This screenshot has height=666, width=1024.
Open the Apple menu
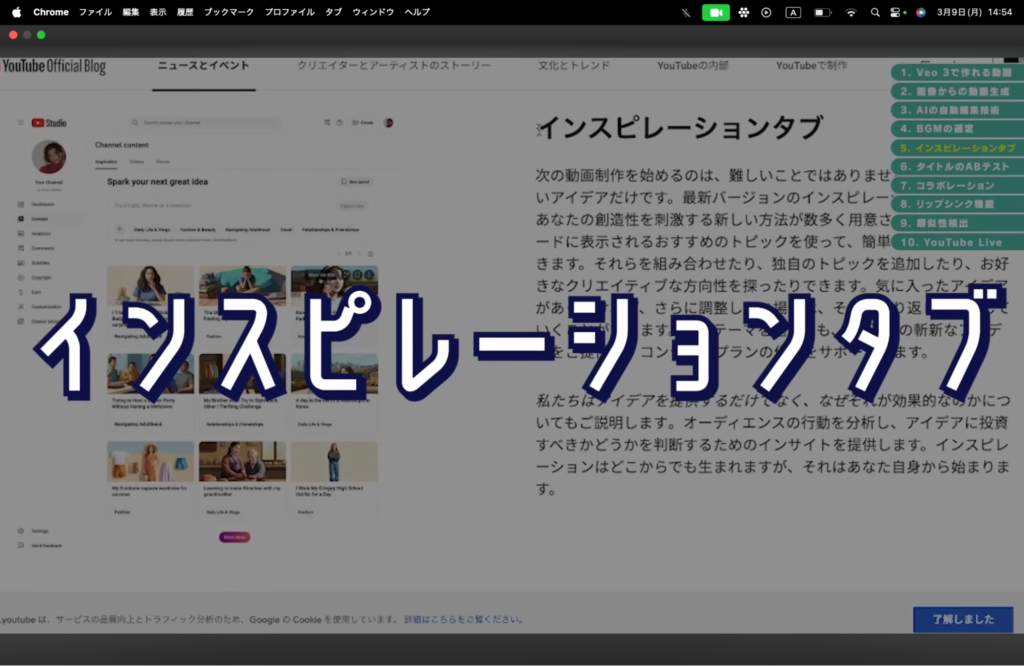click(x=16, y=12)
